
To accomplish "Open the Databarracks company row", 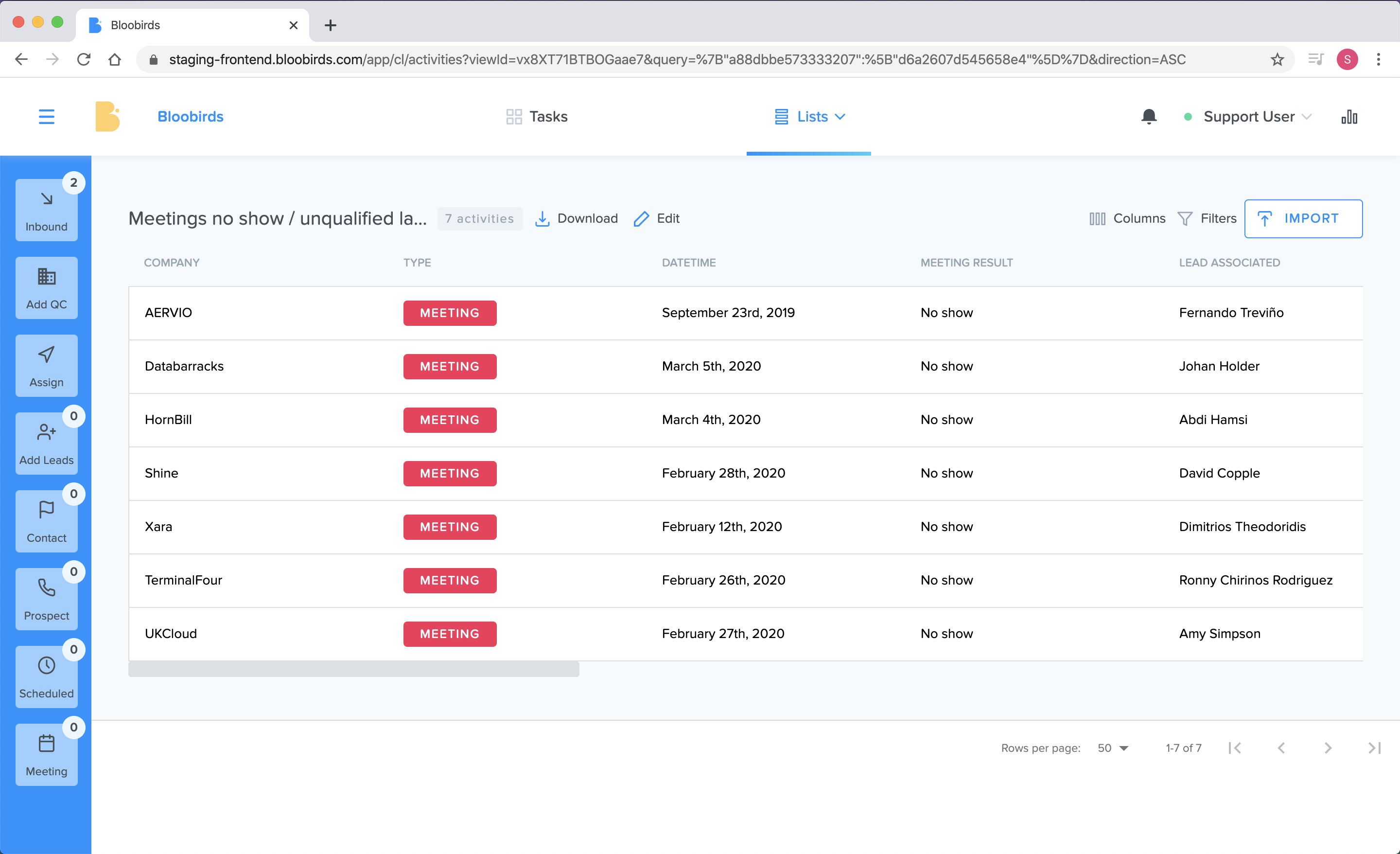I will coord(746,366).
